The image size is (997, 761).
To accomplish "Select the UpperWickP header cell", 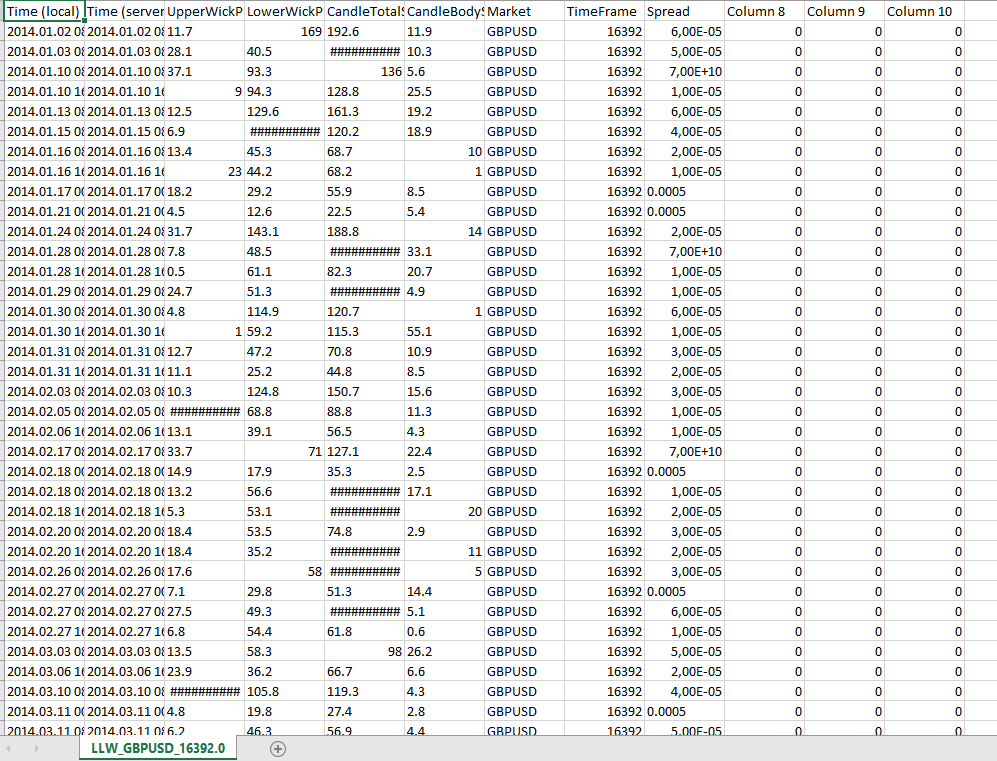I will tap(205, 11).
